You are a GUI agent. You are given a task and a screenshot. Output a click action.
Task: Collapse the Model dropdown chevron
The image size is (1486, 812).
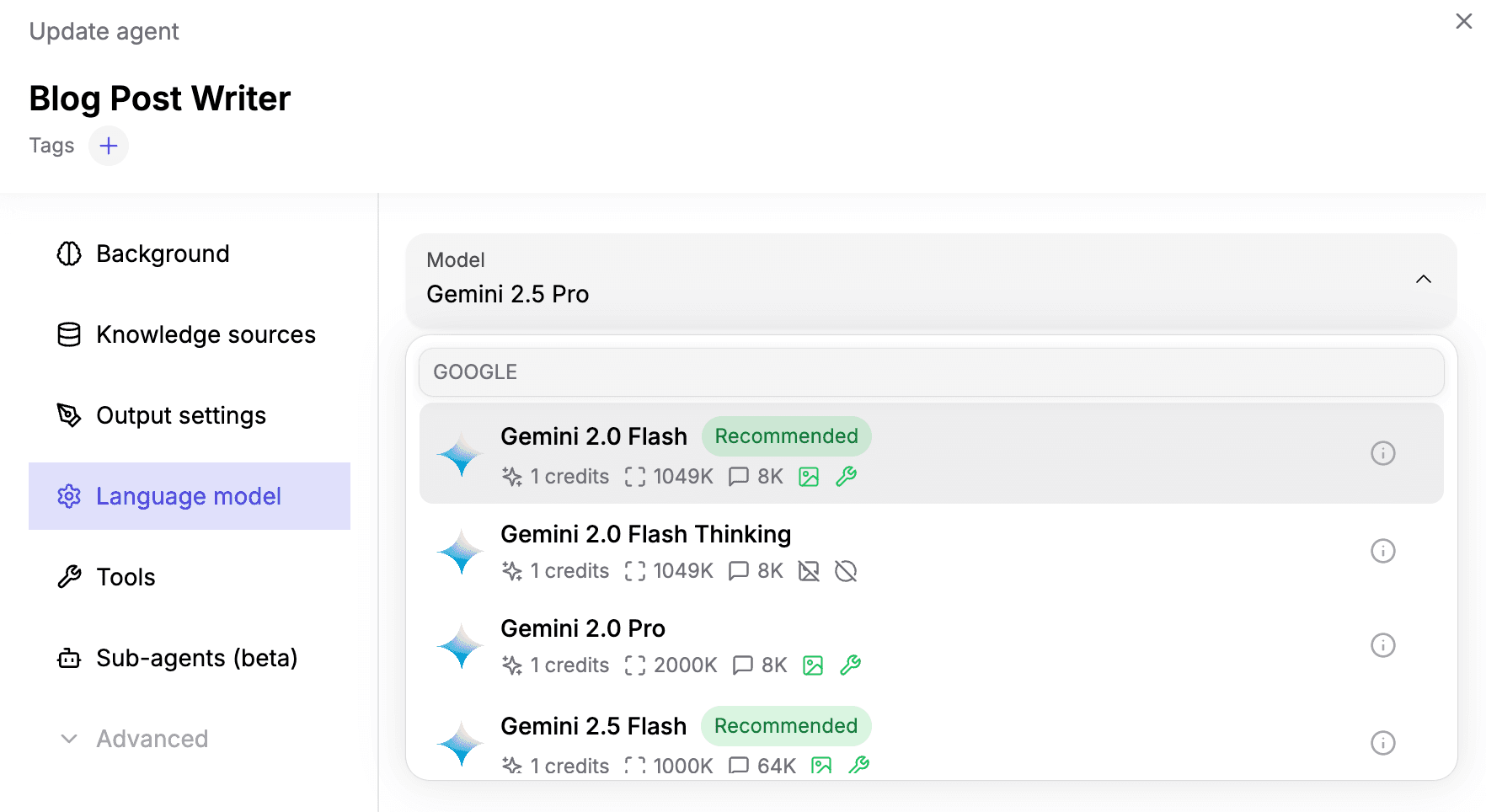pos(1423,279)
